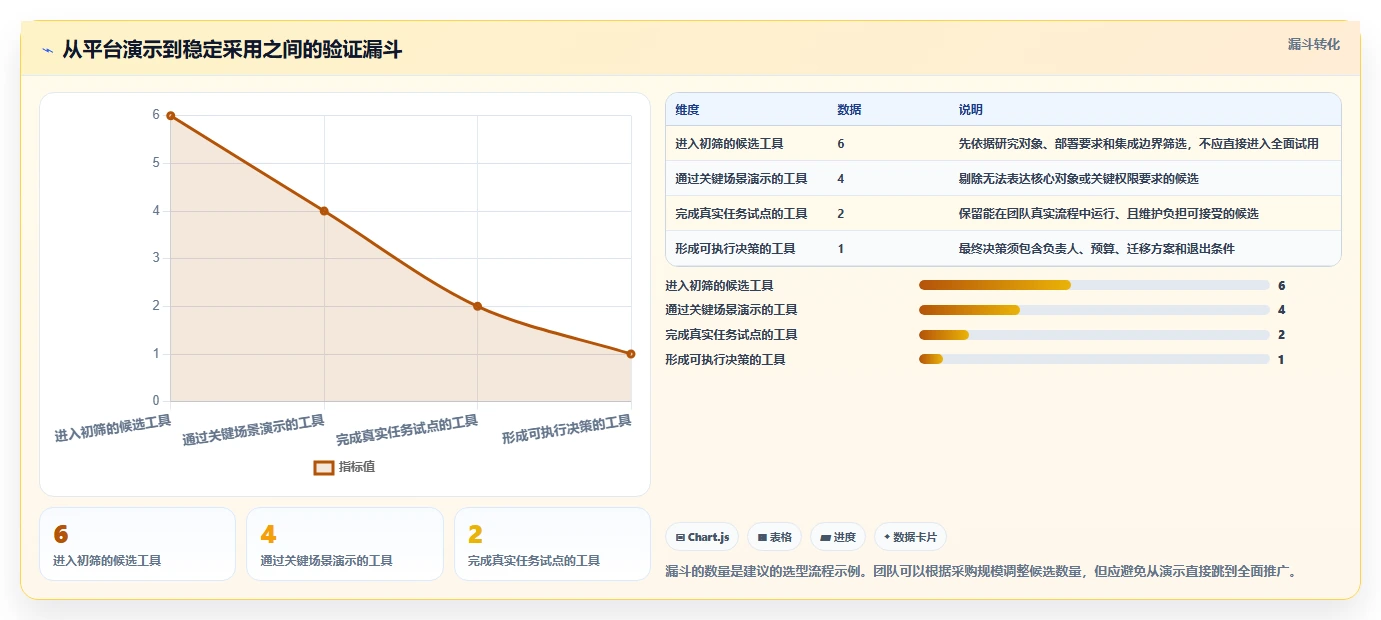Click the 维度 table column header
Viewport: 1381px width, 620px height.
(x=687, y=109)
